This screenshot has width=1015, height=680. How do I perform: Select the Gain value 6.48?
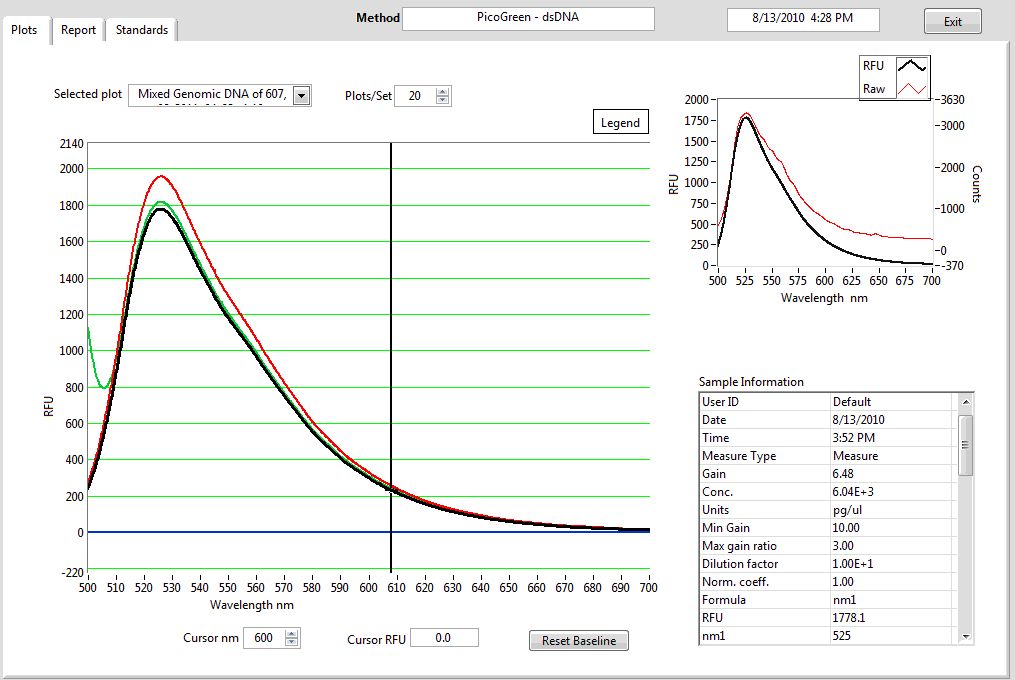coord(843,474)
